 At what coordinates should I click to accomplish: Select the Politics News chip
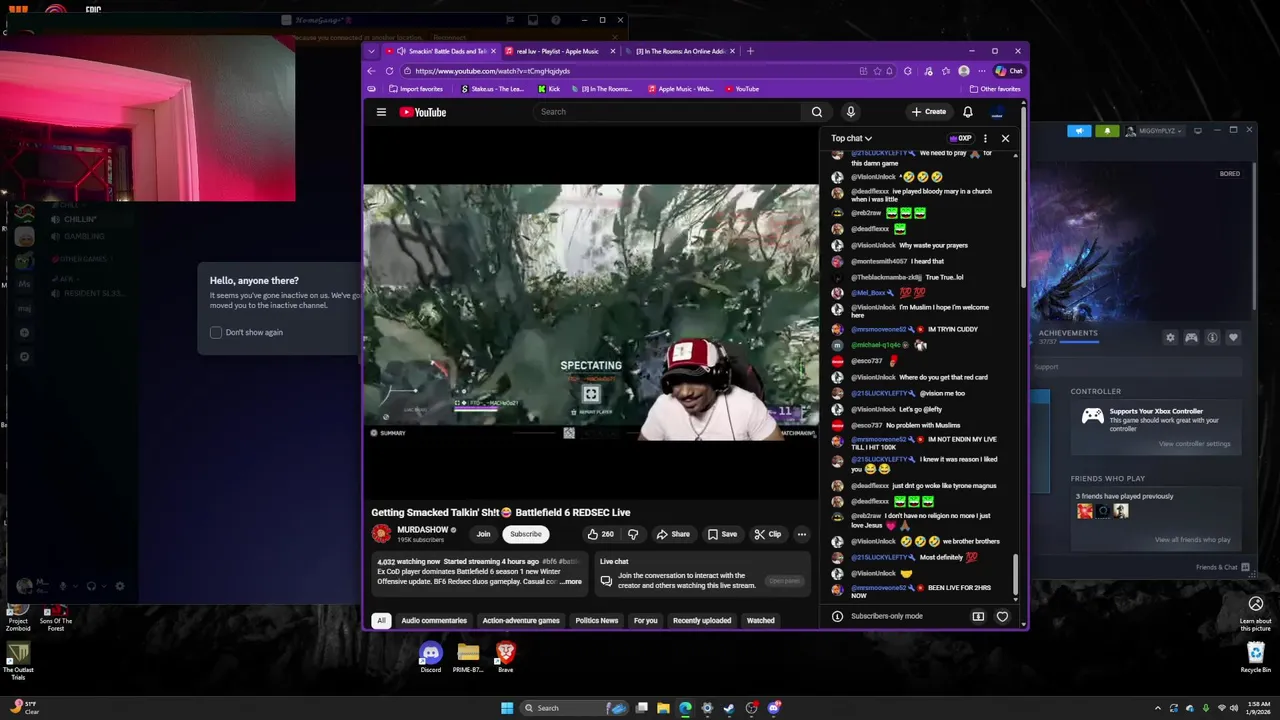coord(597,621)
